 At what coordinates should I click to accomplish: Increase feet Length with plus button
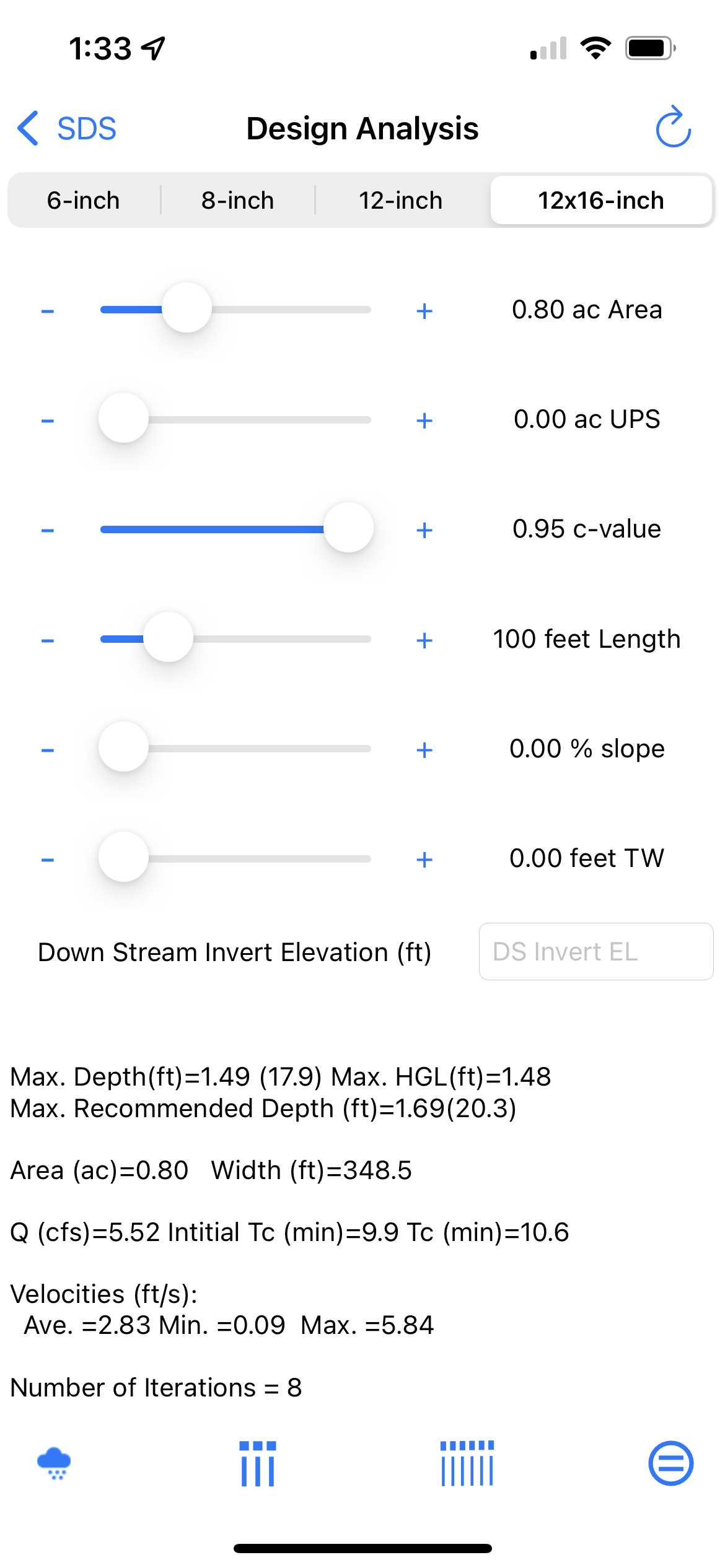pos(424,640)
